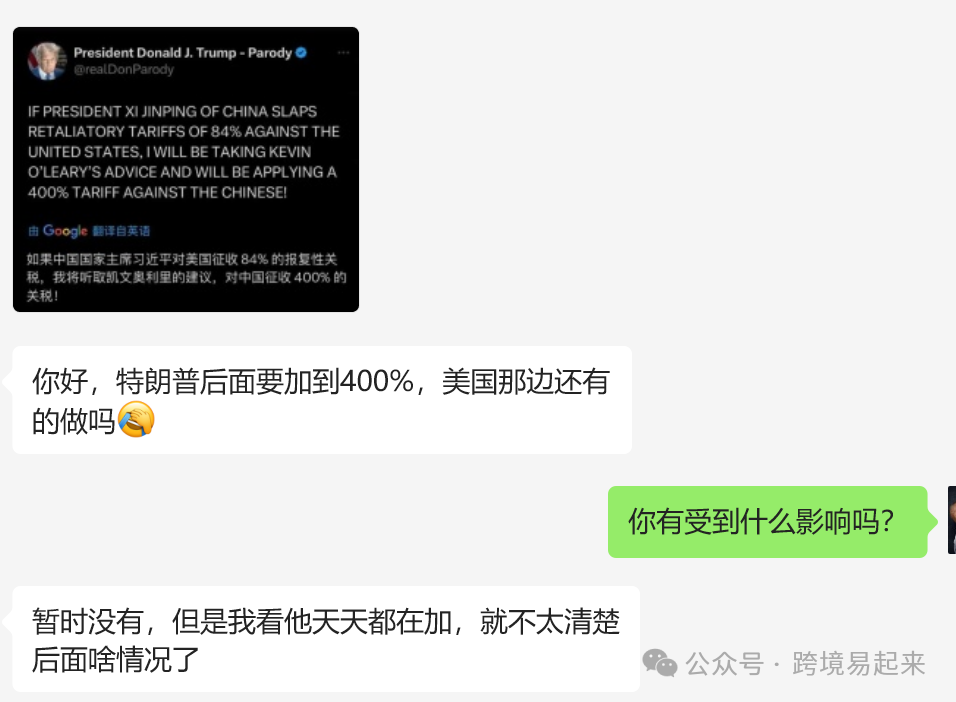
Task: Click the 的做吗 text before the emoji
Action: (73, 421)
